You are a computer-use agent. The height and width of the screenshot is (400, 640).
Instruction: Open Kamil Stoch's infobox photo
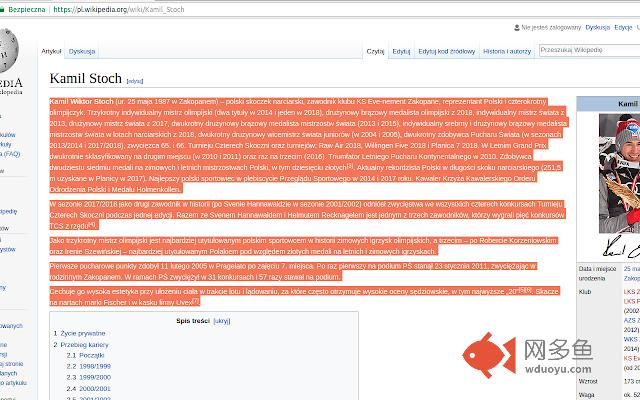(x=619, y=173)
